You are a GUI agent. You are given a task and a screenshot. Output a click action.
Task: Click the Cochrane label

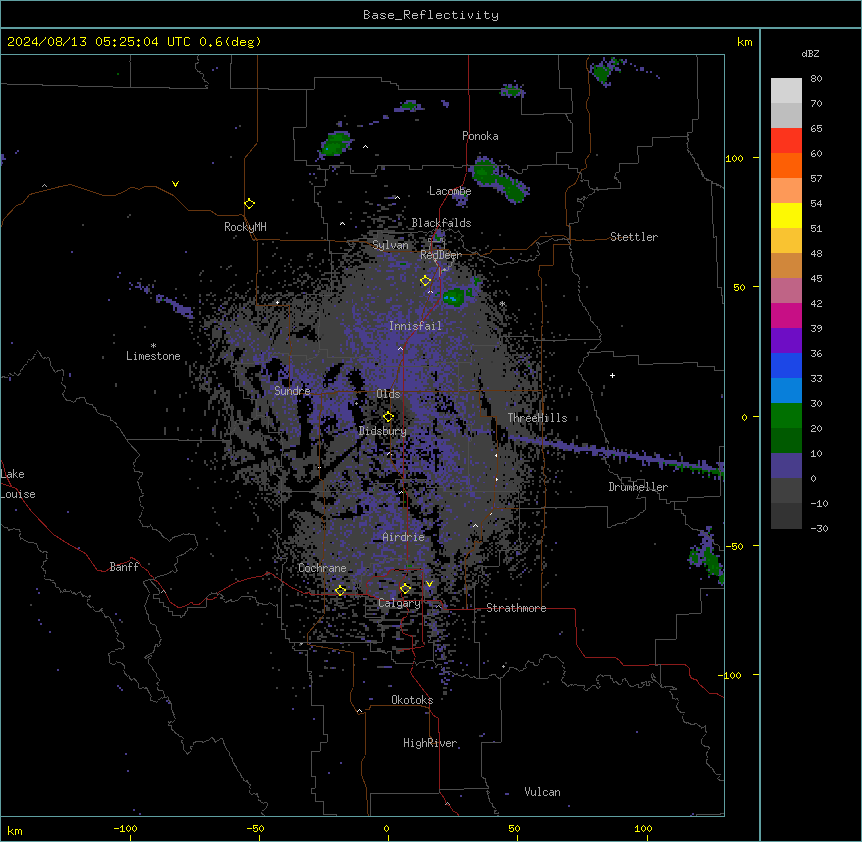pos(322,568)
